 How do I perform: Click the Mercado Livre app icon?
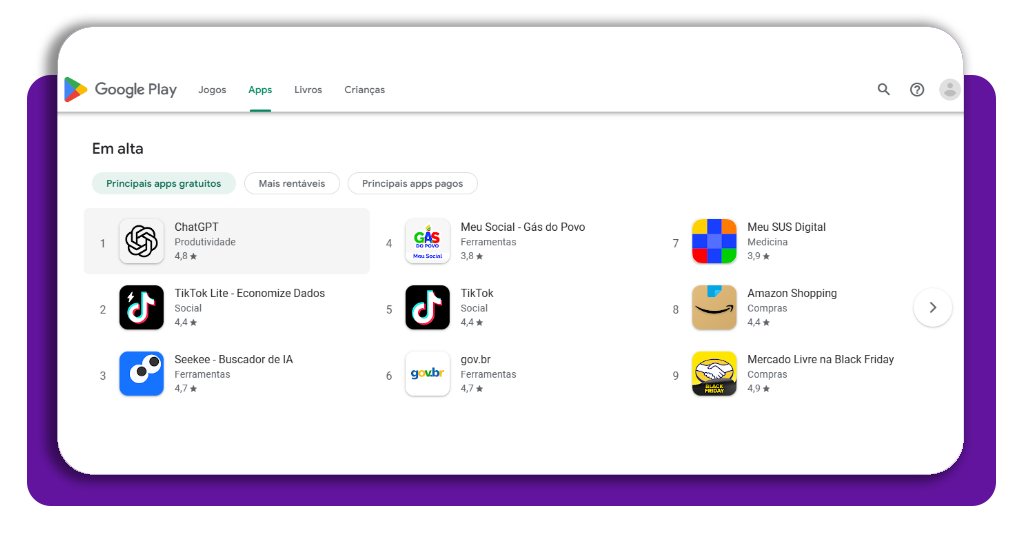[714, 373]
